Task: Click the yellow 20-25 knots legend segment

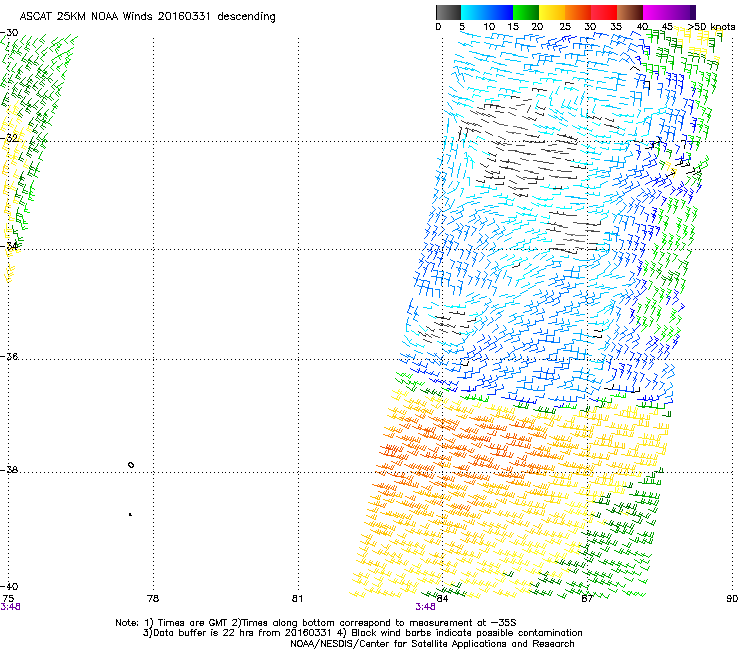Action: click(x=552, y=12)
